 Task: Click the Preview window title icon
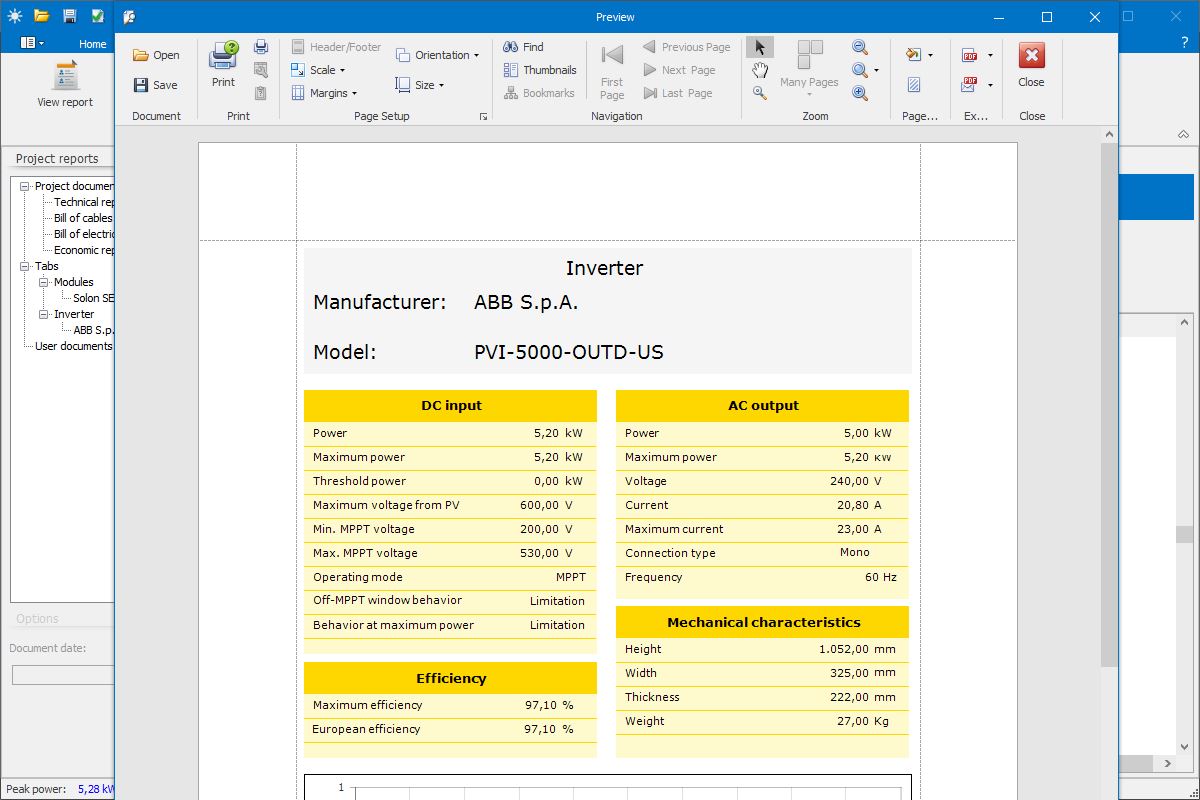[x=130, y=17]
